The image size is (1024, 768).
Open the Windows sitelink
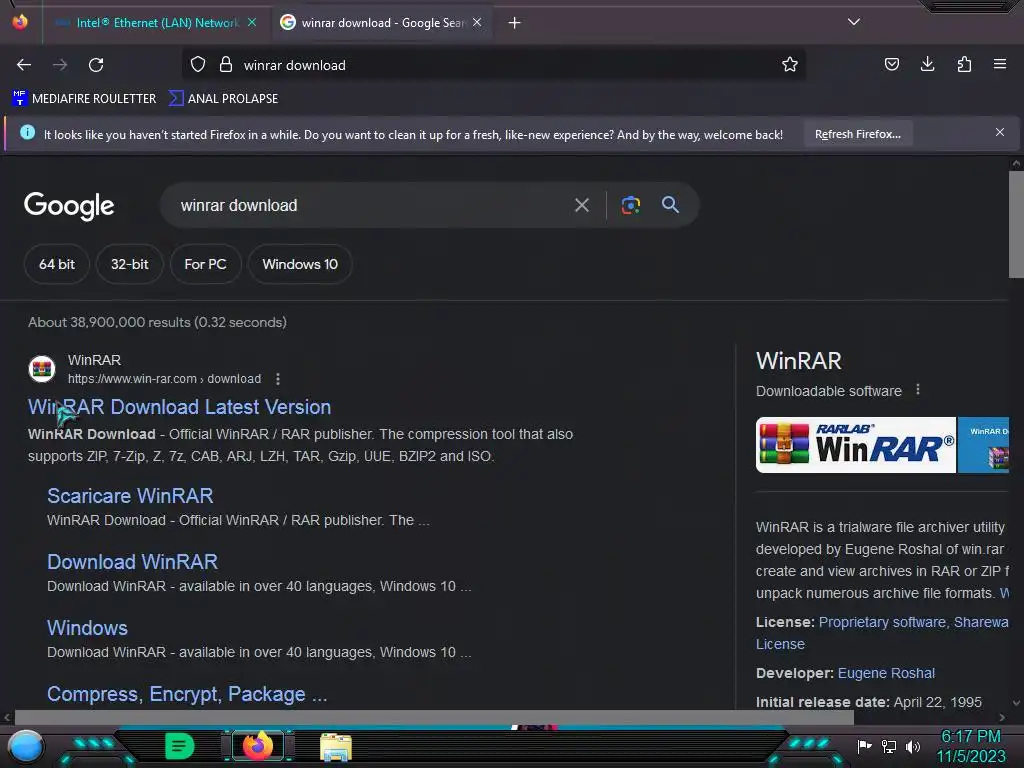point(88,628)
